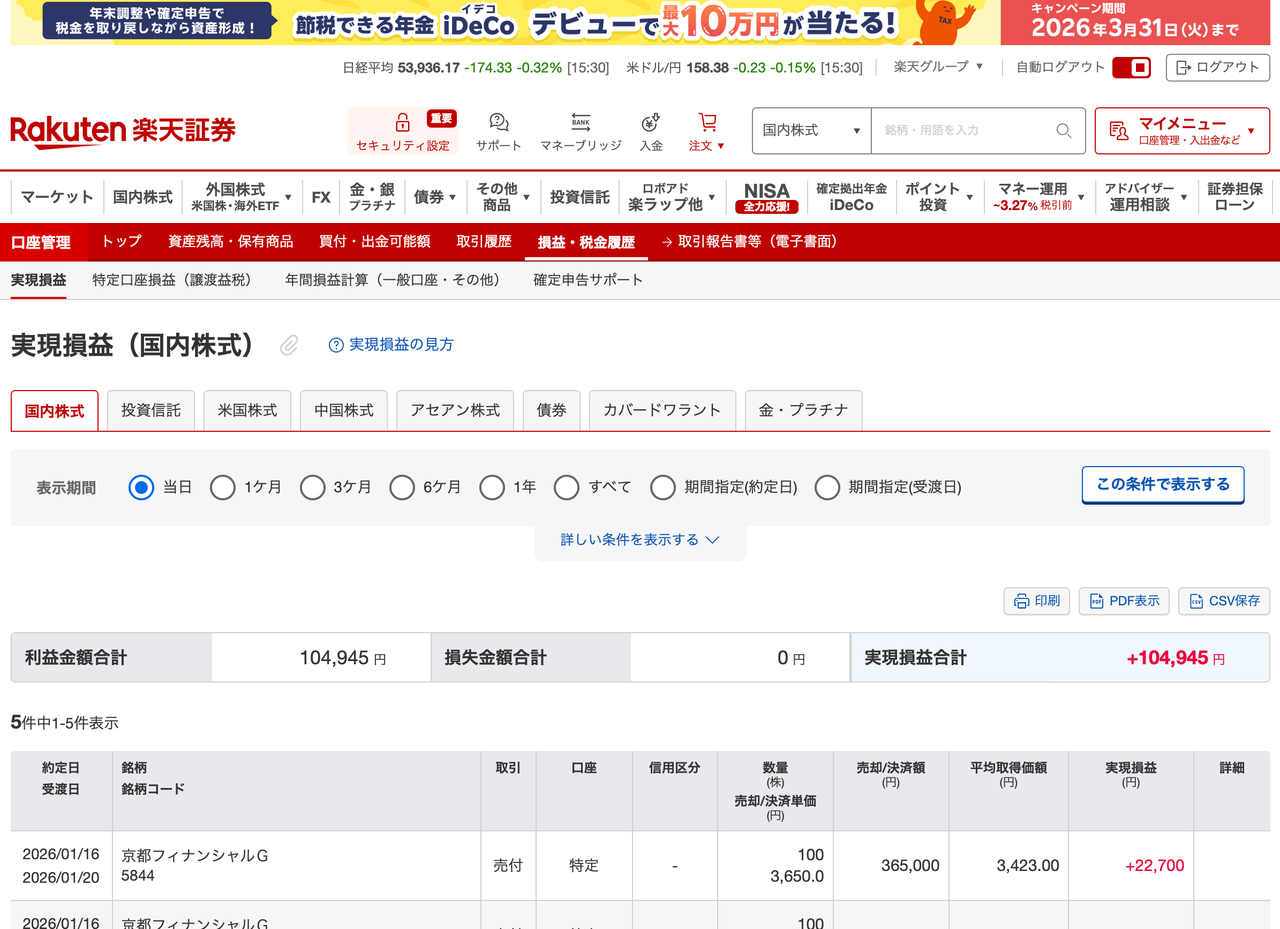The height and width of the screenshot is (929, 1280).
Task: Open the 国内株式 search category dropdown
Action: click(811, 130)
